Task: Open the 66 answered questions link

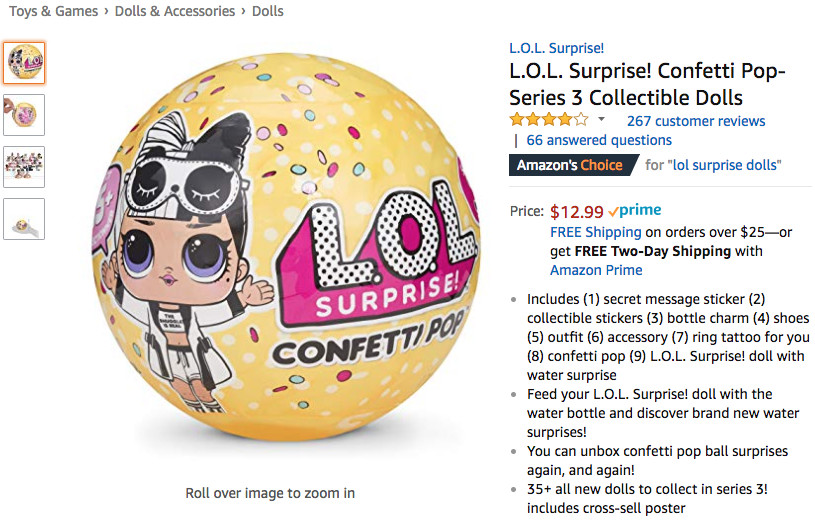Action: click(599, 140)
